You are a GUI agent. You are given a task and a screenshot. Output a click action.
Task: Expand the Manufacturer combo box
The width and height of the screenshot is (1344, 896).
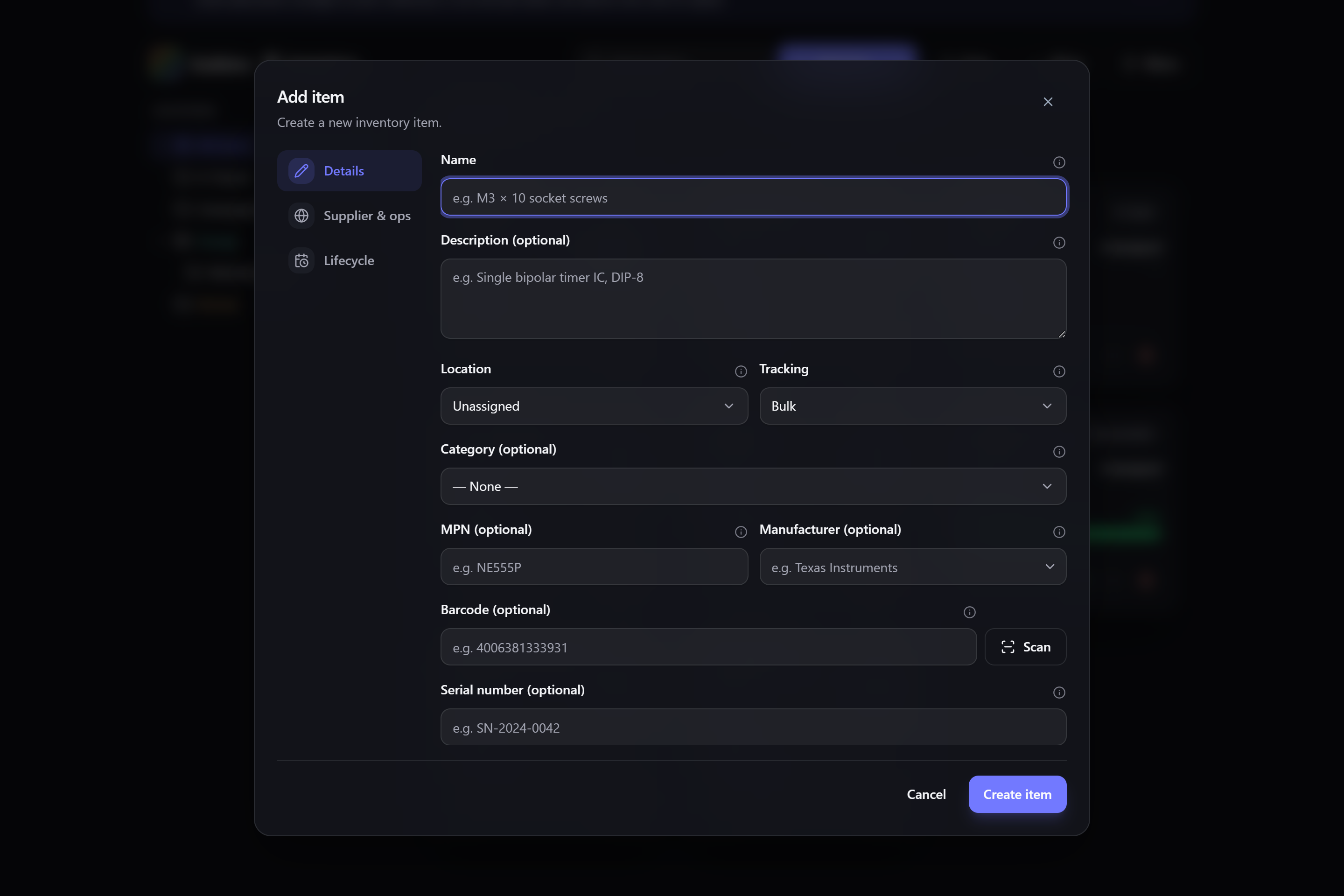(1049, 567)
